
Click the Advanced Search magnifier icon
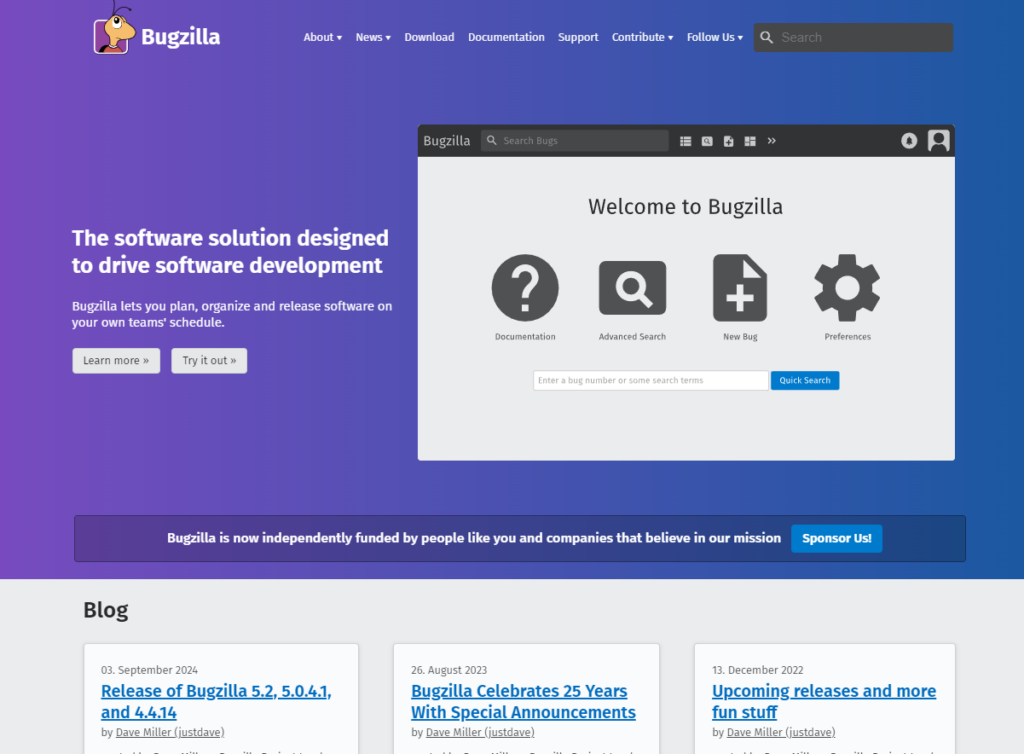632,288
